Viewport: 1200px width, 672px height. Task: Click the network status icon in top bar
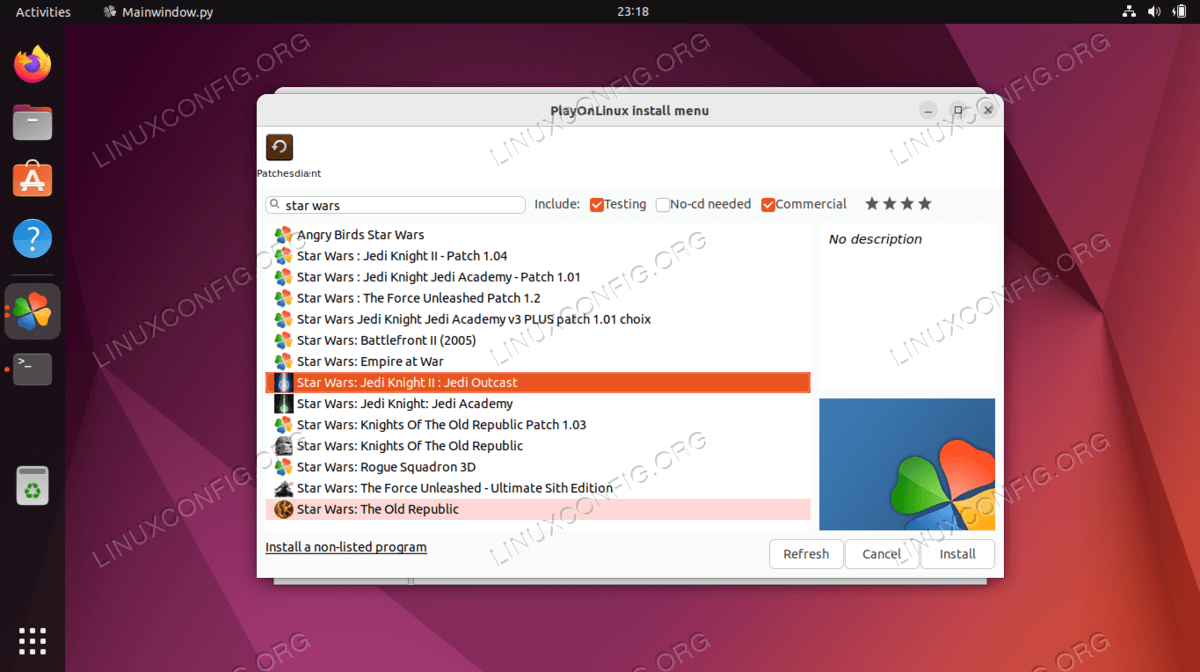[1128, 12]
